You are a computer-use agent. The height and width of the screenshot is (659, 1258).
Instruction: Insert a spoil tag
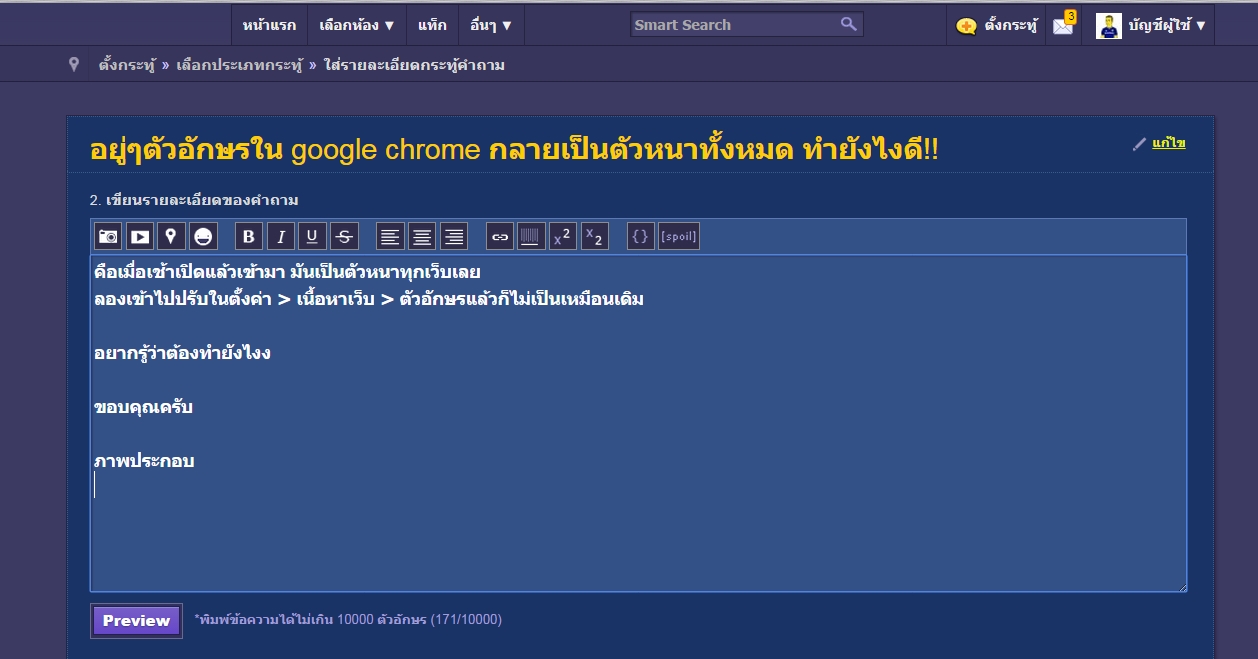[x=679, y=236]
